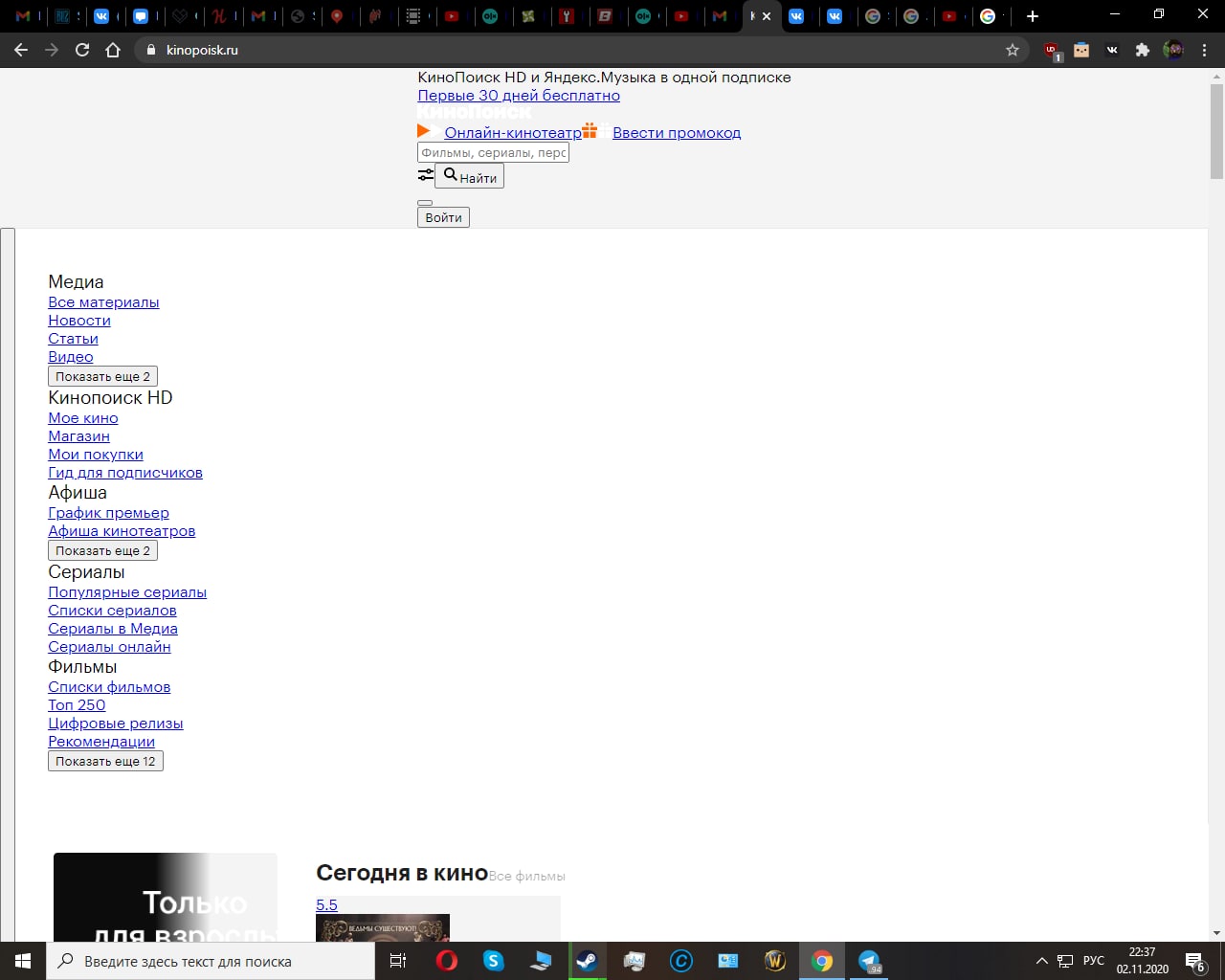Launch Opera from the taskbar

[447, 961]
